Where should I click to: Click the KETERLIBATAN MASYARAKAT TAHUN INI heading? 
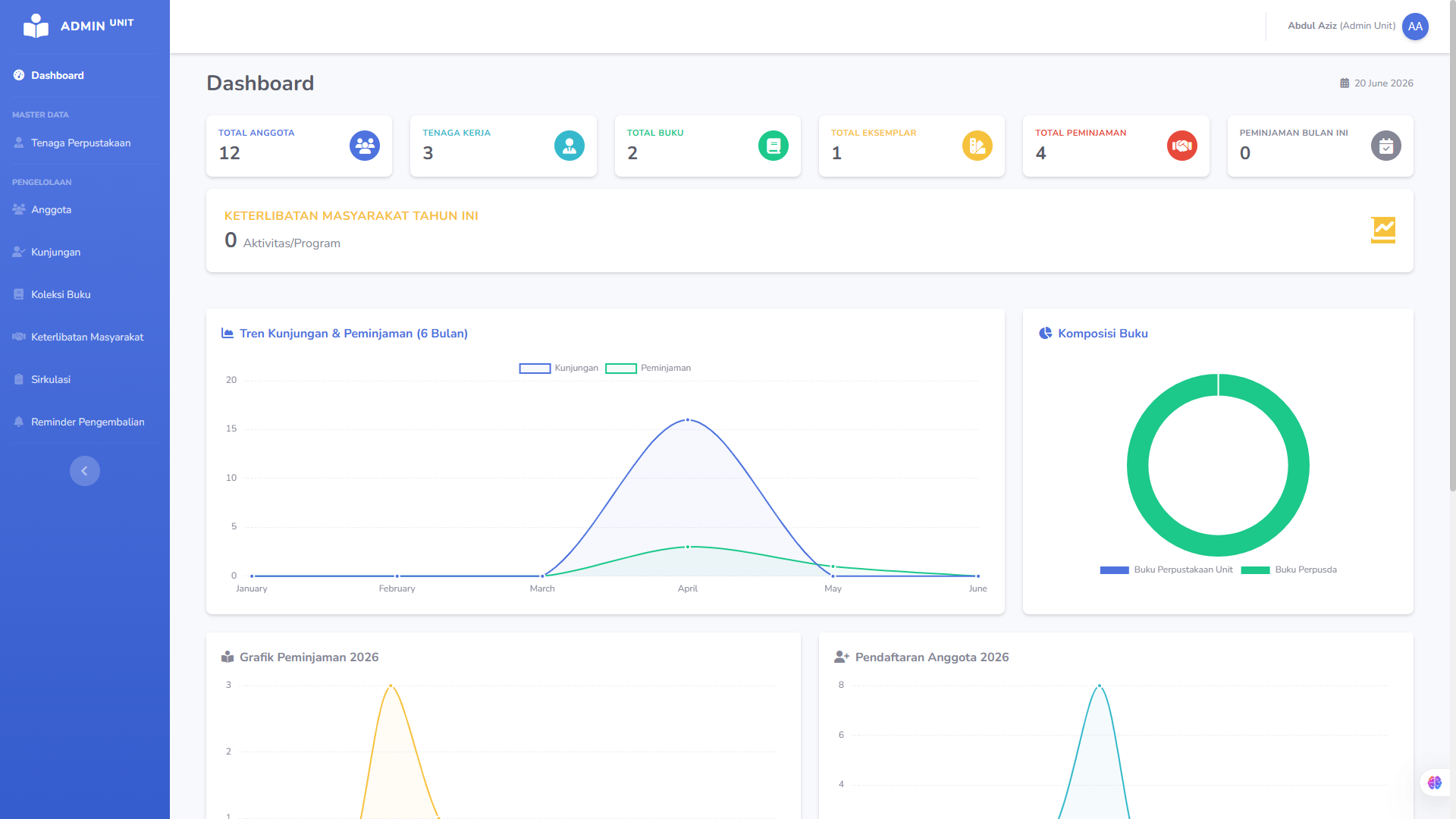[351, 215]
